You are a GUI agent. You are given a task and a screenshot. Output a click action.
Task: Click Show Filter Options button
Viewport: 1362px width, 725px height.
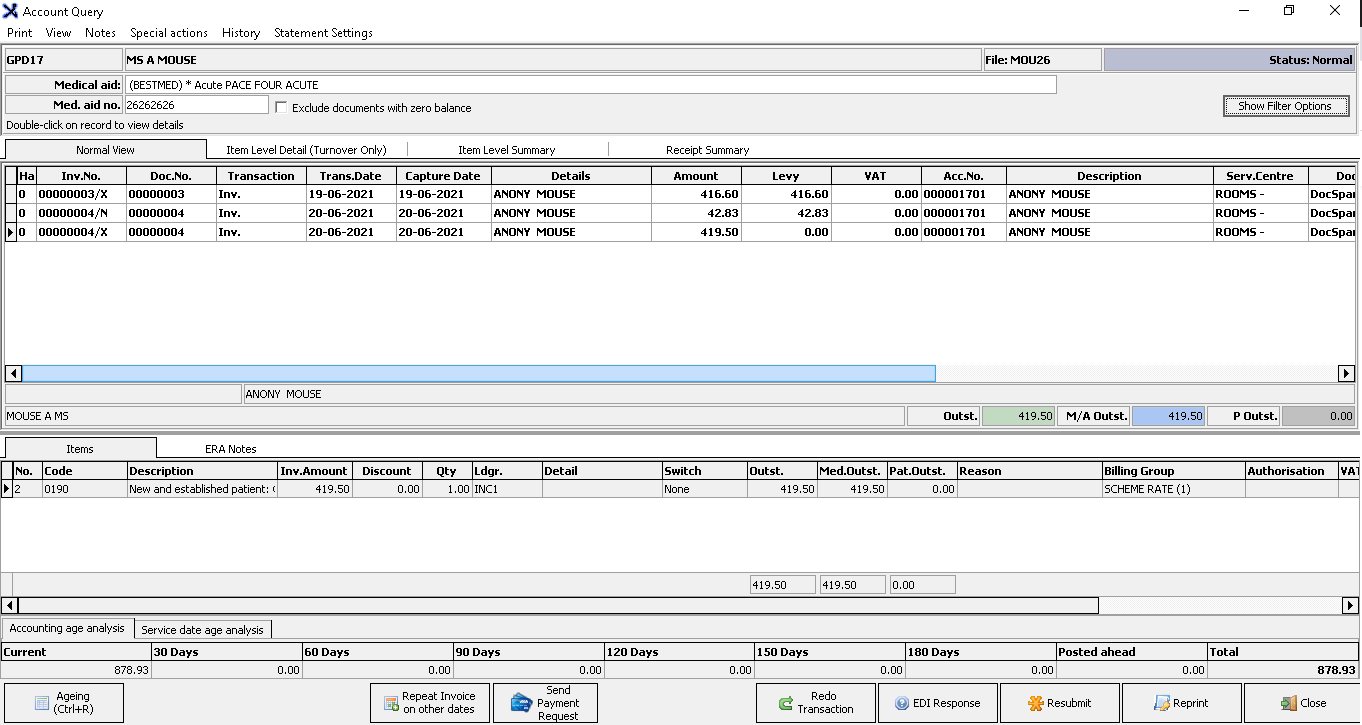(1285, 106)
